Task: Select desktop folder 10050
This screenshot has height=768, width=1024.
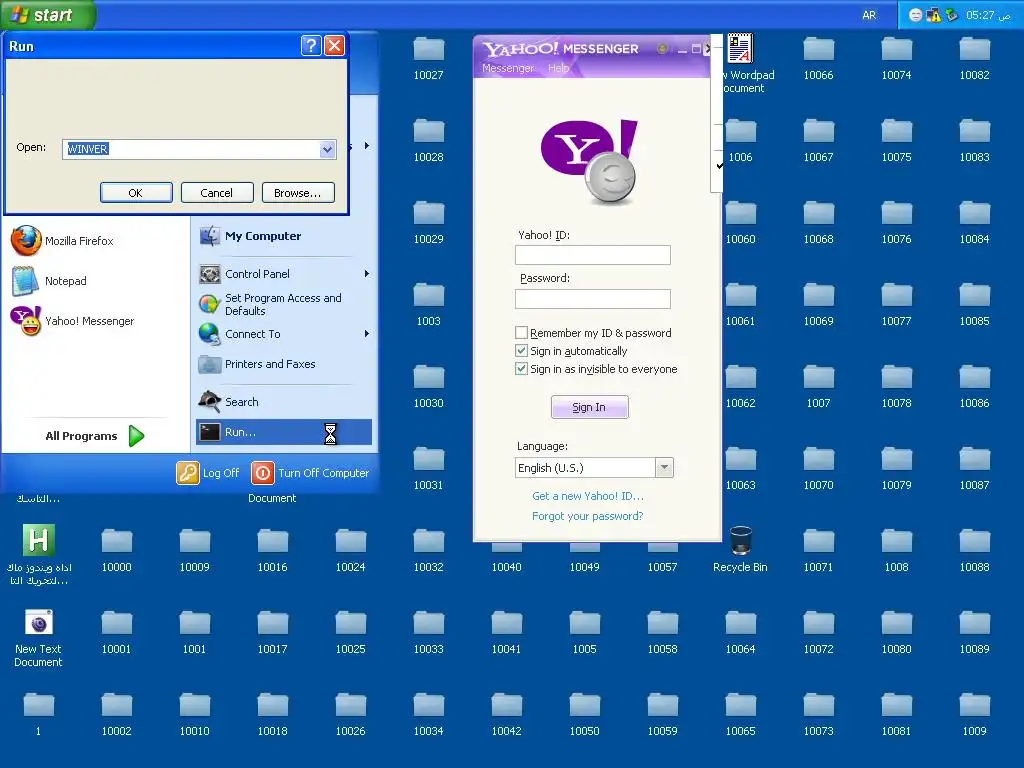Action: (584, 715)
